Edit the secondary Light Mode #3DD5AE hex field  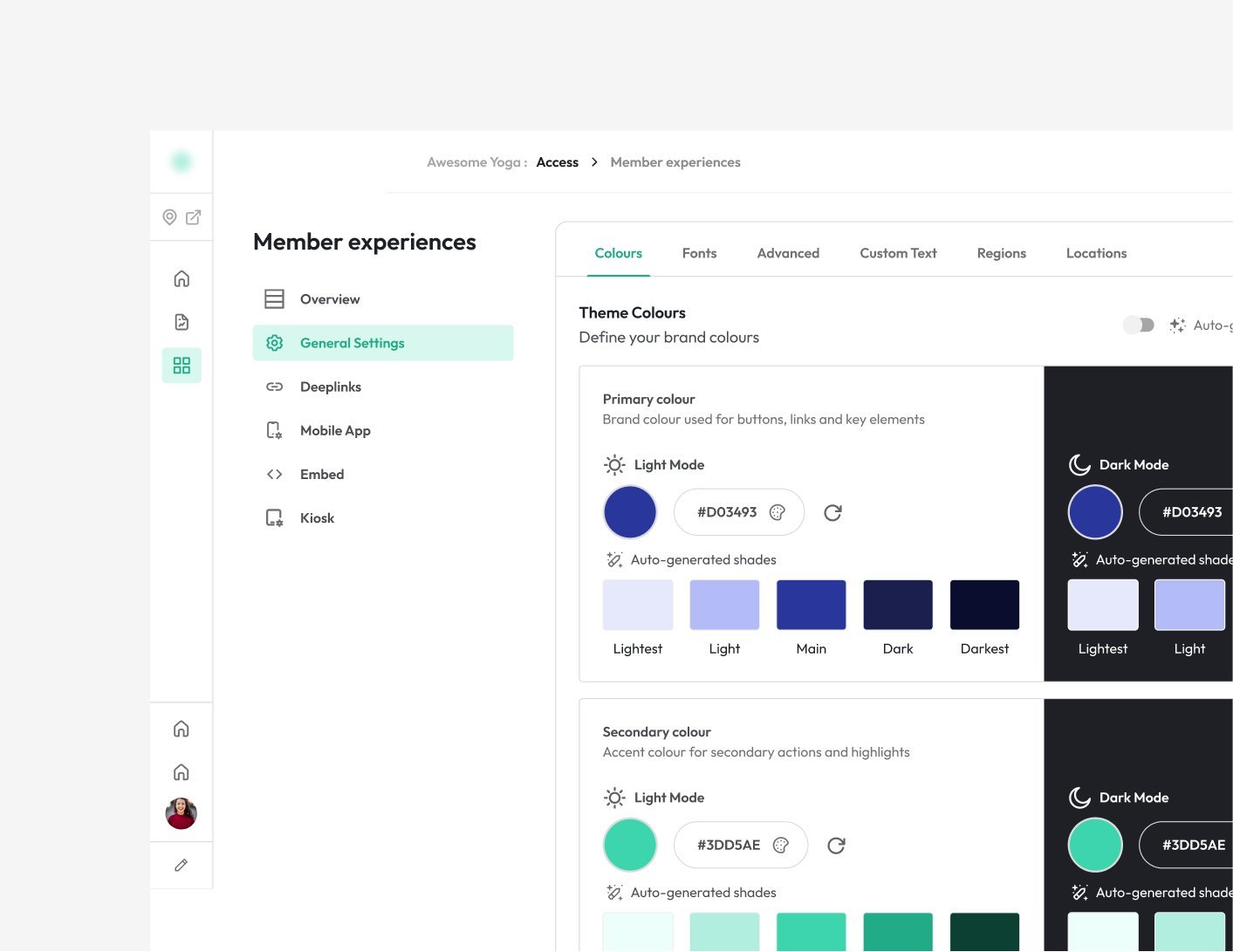coord(741,845)
